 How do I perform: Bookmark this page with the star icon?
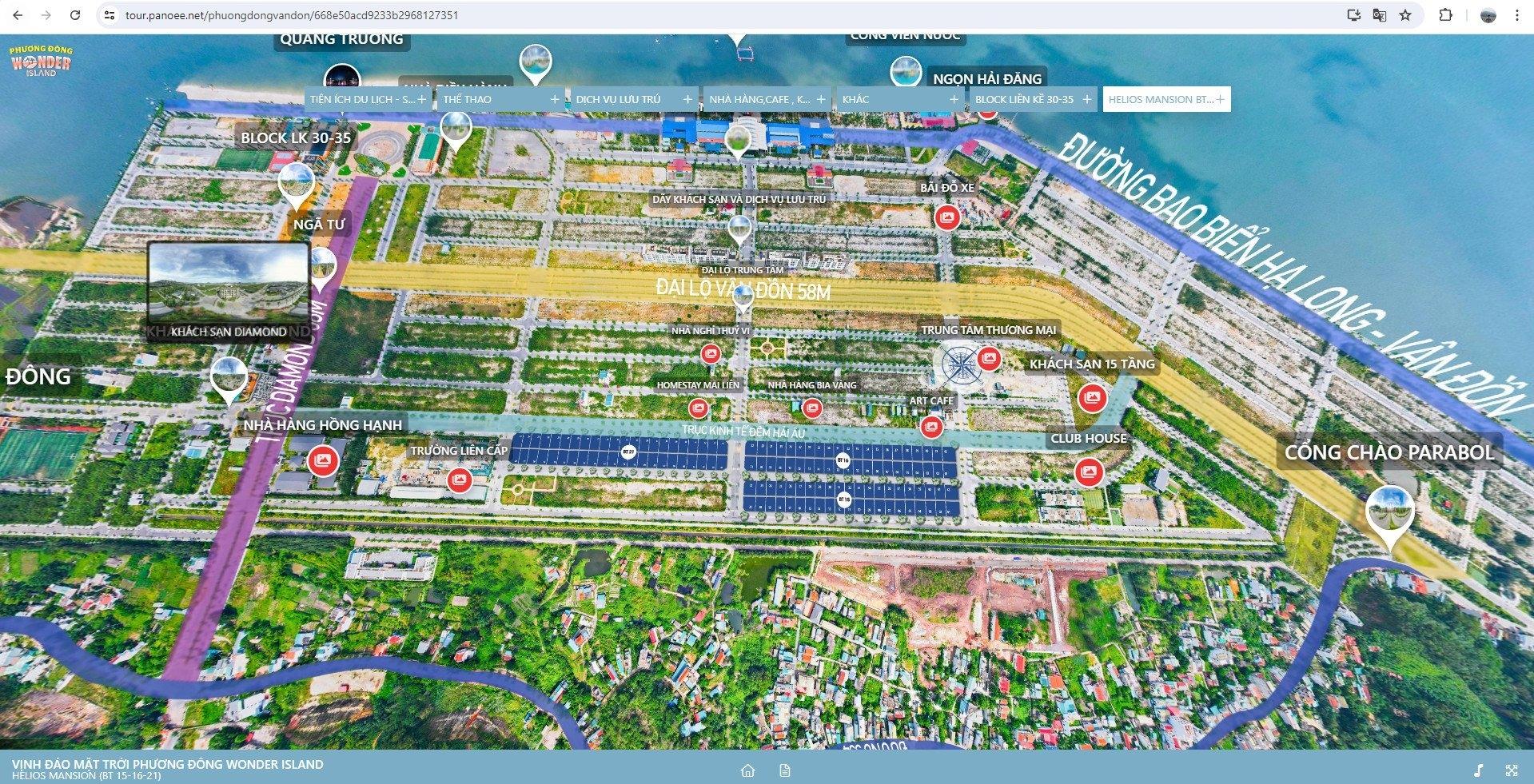point(1405,15)
